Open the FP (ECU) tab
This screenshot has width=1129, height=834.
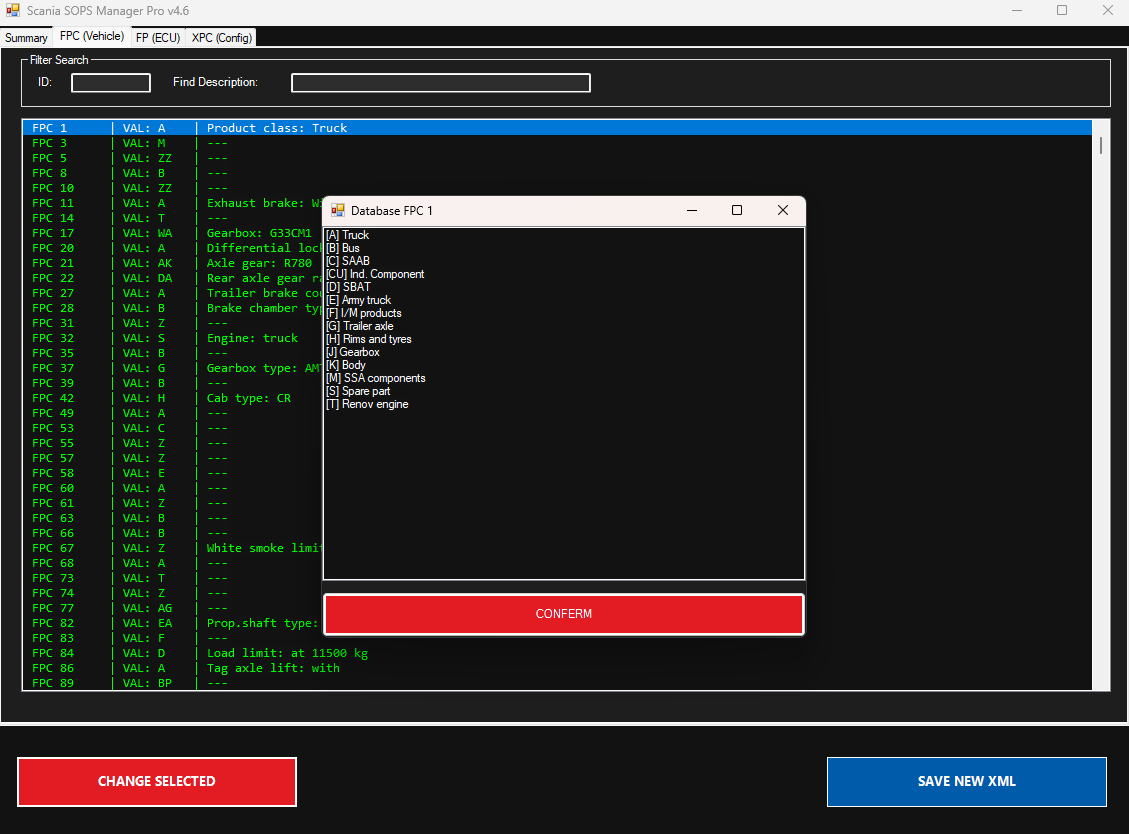click(158, 38)
